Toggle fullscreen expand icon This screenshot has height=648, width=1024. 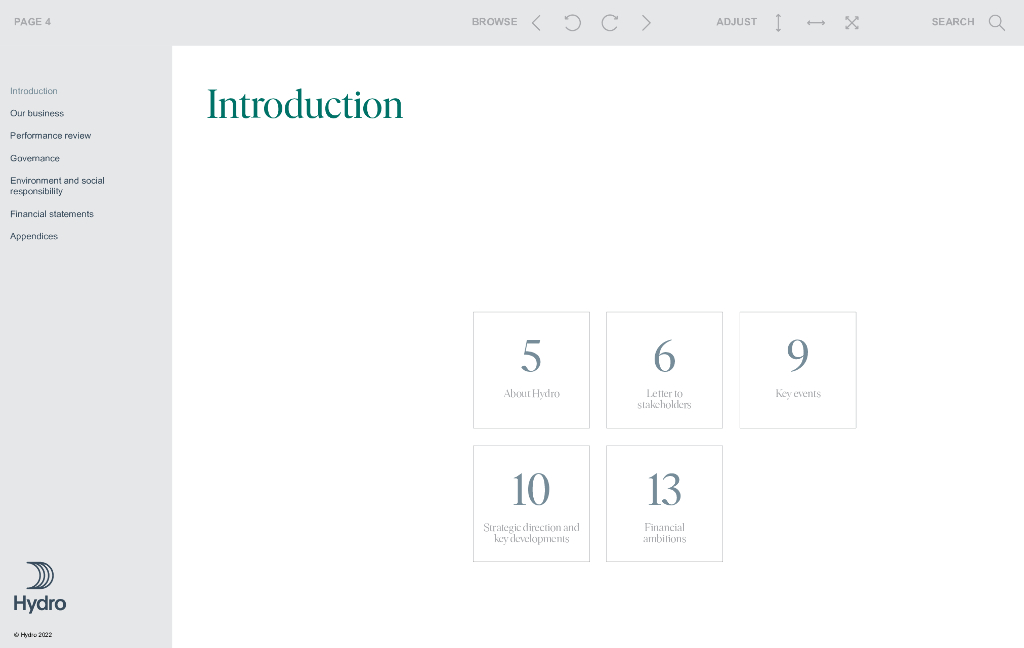851,22
